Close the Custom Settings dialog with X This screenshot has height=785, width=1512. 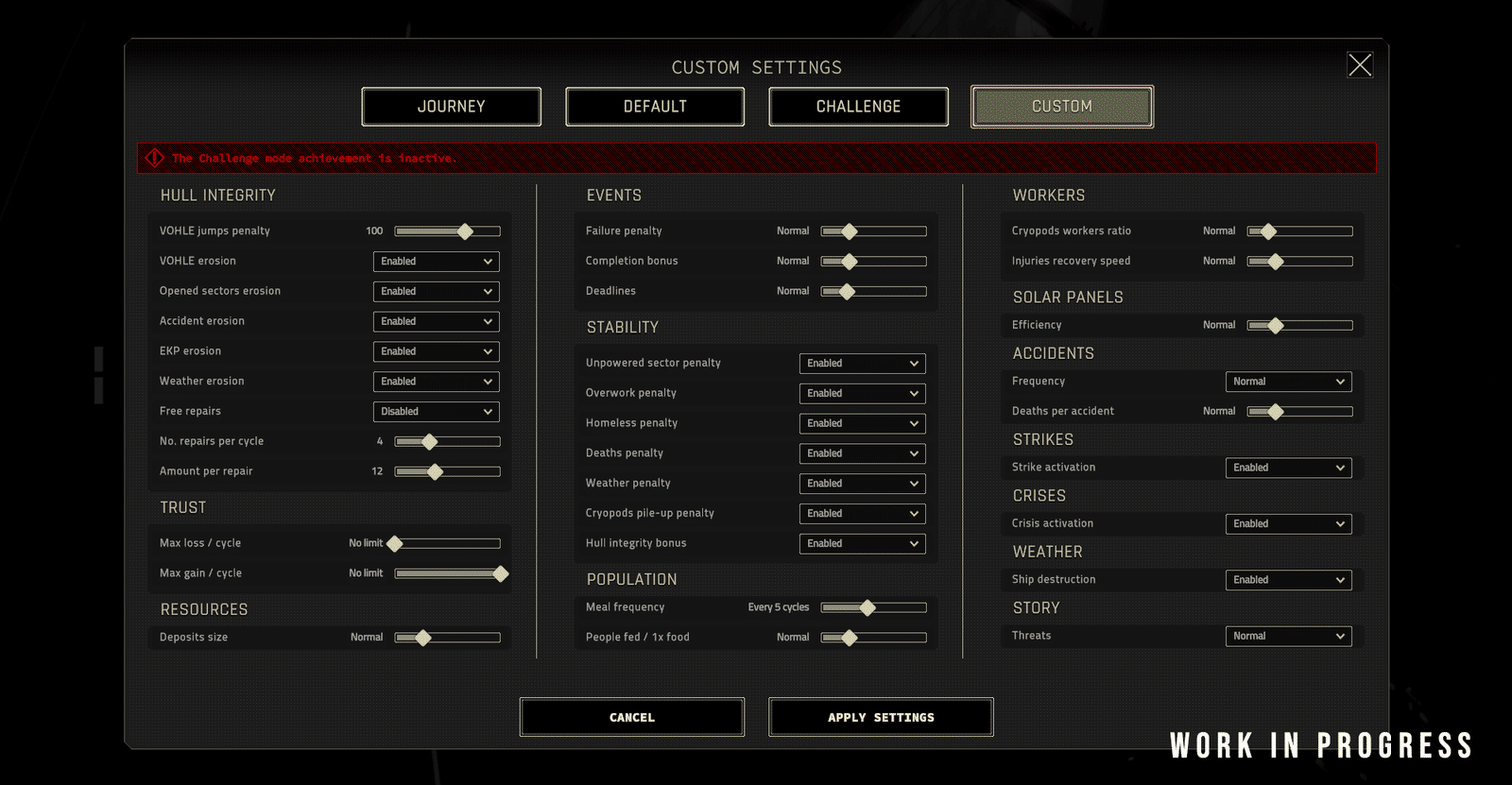click(x=1360, y=65)
